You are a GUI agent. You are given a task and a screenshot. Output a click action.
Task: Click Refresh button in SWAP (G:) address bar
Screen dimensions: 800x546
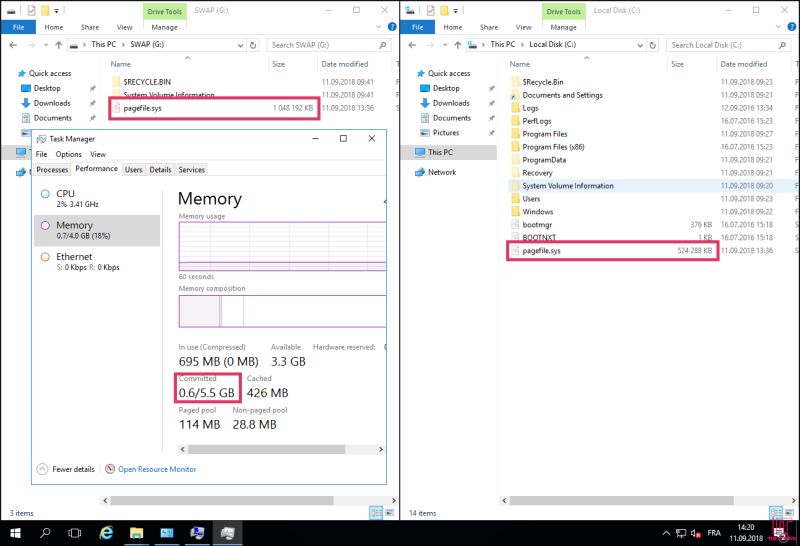(253, 45)
